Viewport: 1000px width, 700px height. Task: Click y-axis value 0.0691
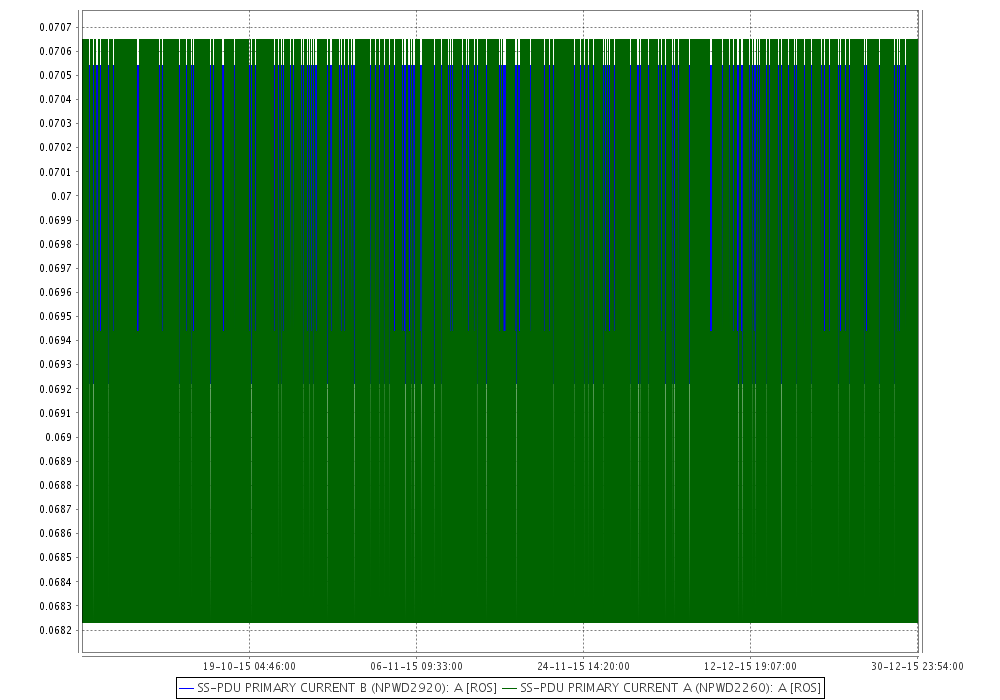[55, 413]
